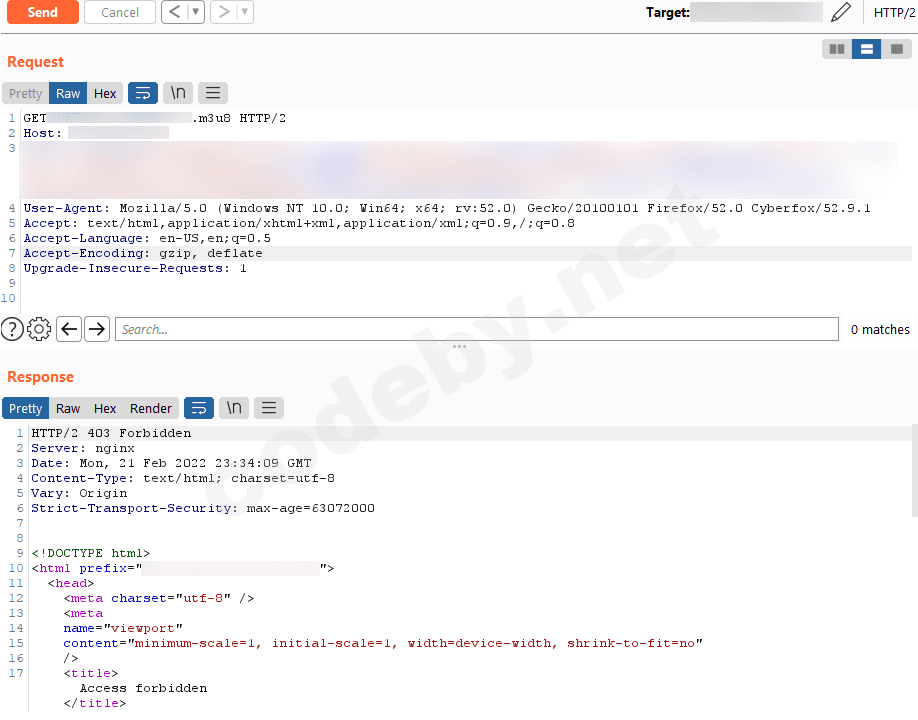Open the Request Pretty tab
The height and width of the screenshot is (720, 918).
[26, 94]
